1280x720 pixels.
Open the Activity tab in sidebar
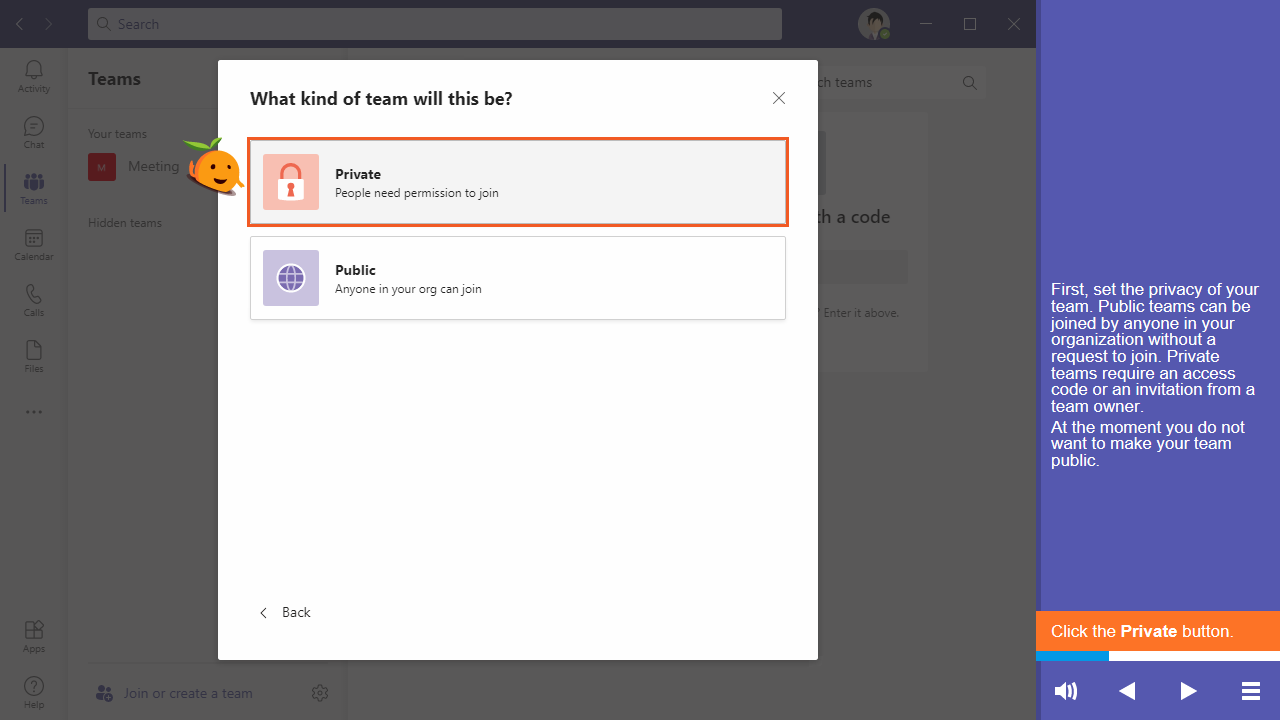click(x=34, y=76)
